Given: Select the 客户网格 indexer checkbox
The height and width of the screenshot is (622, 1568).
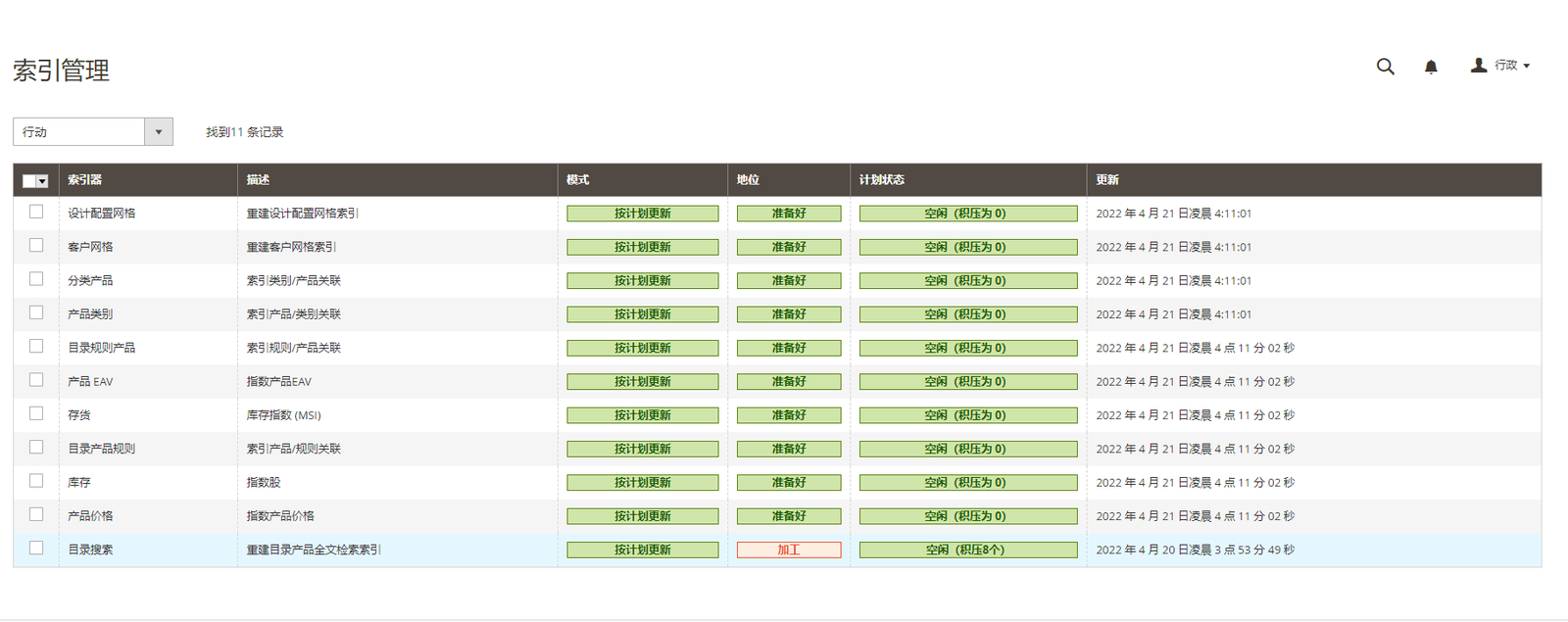Looking at the screenshot, I should [x=36, y=246].
